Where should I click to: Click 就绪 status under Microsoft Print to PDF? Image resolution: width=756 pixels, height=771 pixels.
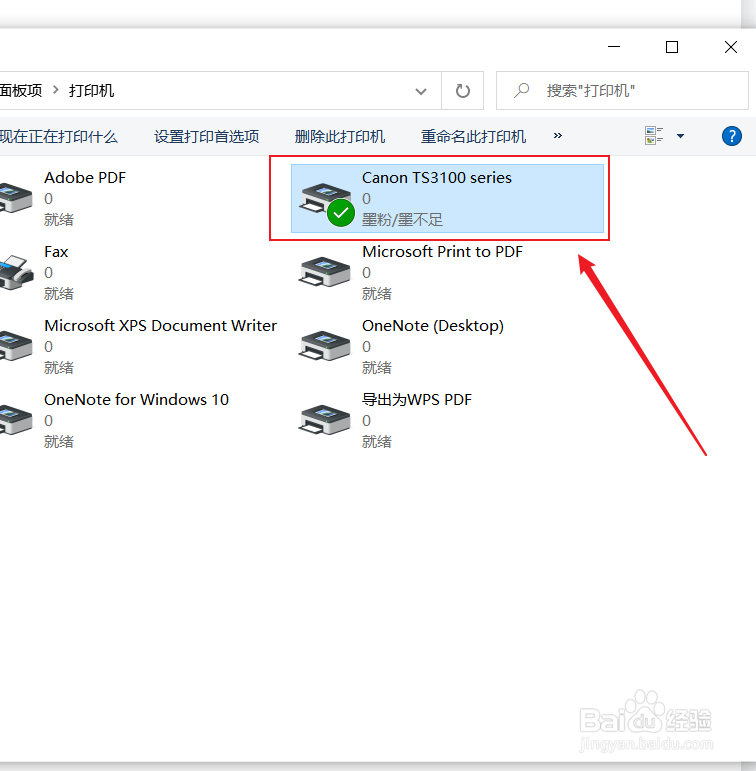click(377, 294)
